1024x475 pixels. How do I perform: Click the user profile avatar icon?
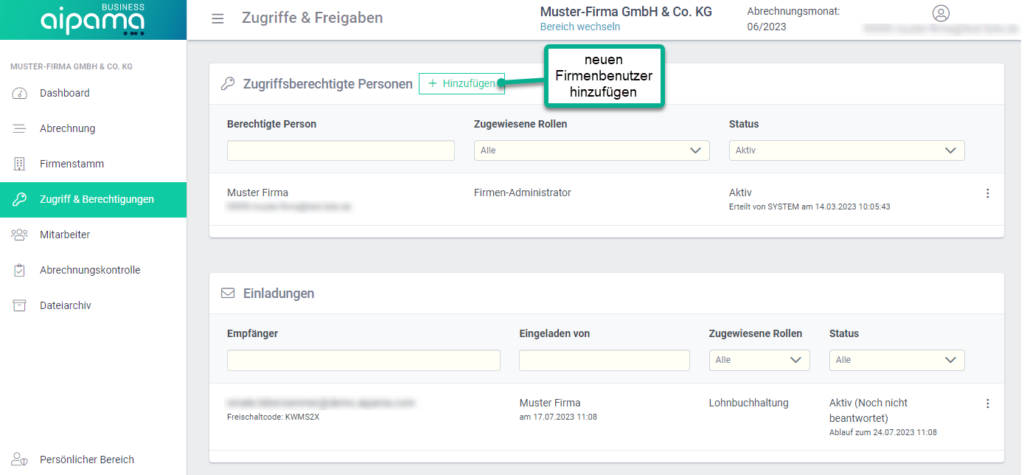[940, 13]
